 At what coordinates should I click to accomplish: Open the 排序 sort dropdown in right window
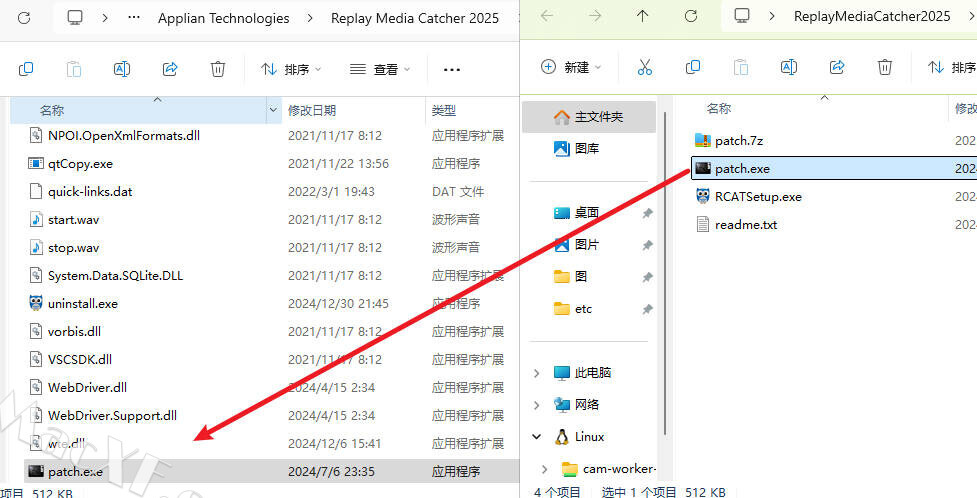click(x=951, y=67)
